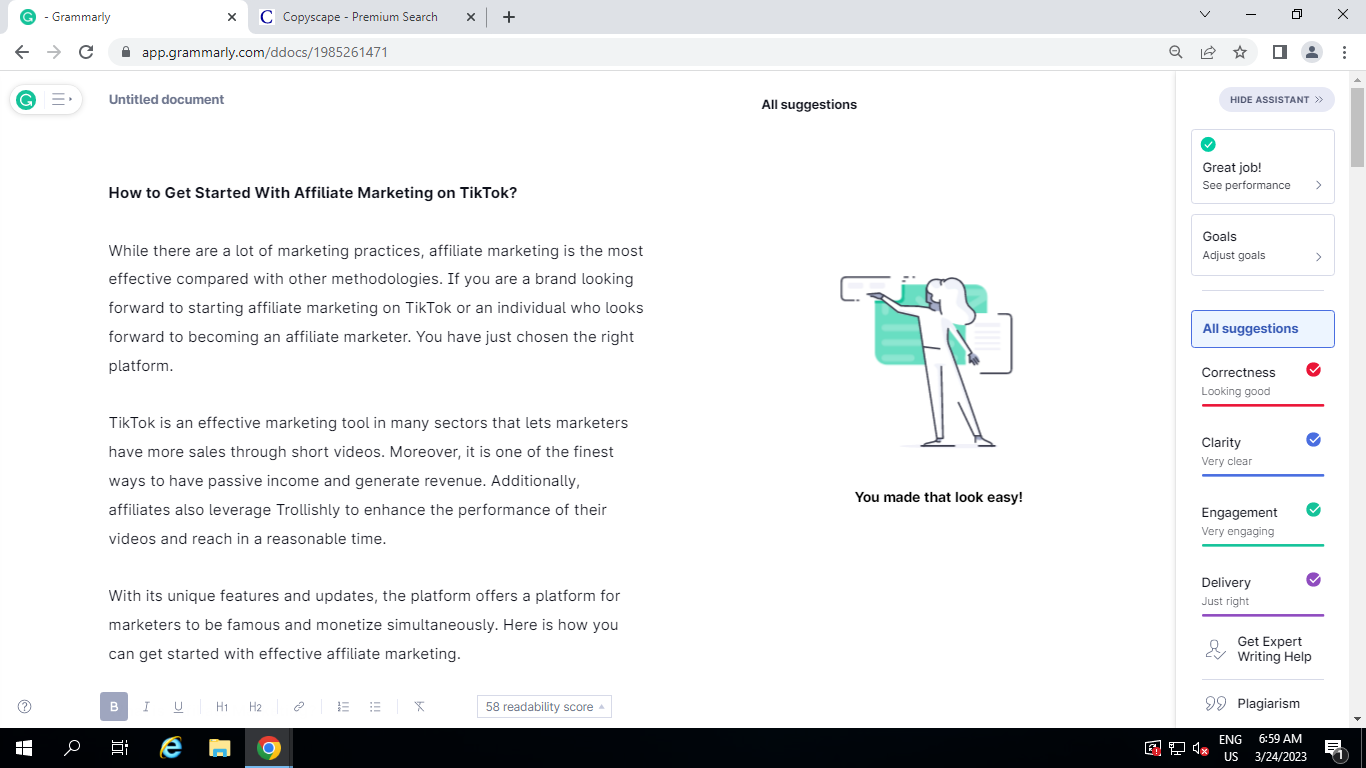Click the security alert icon in system tray
Viewport: 1366px width, 768px height.
[1153, 748]
